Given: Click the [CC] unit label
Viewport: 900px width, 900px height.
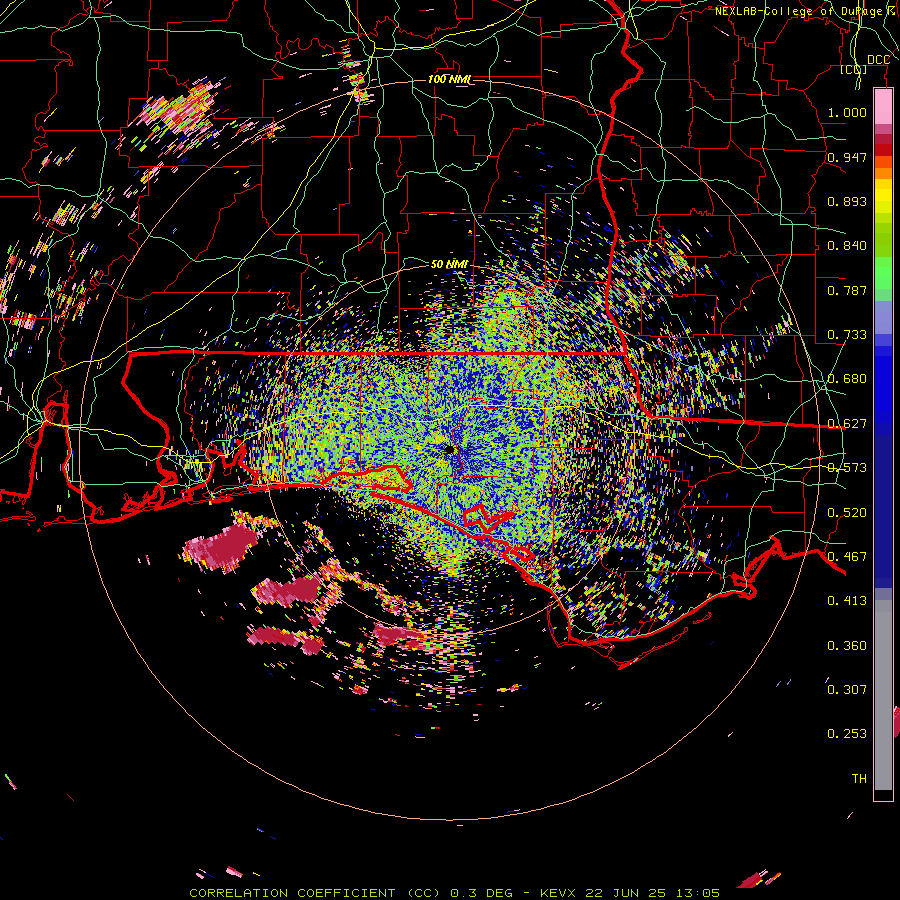Looking at the screenshot, I should [854, 70].
